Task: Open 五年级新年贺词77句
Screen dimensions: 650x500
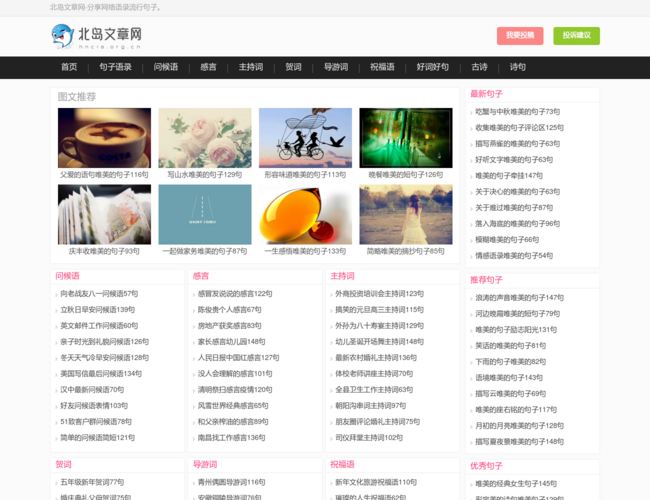Action: coord(92,482)
